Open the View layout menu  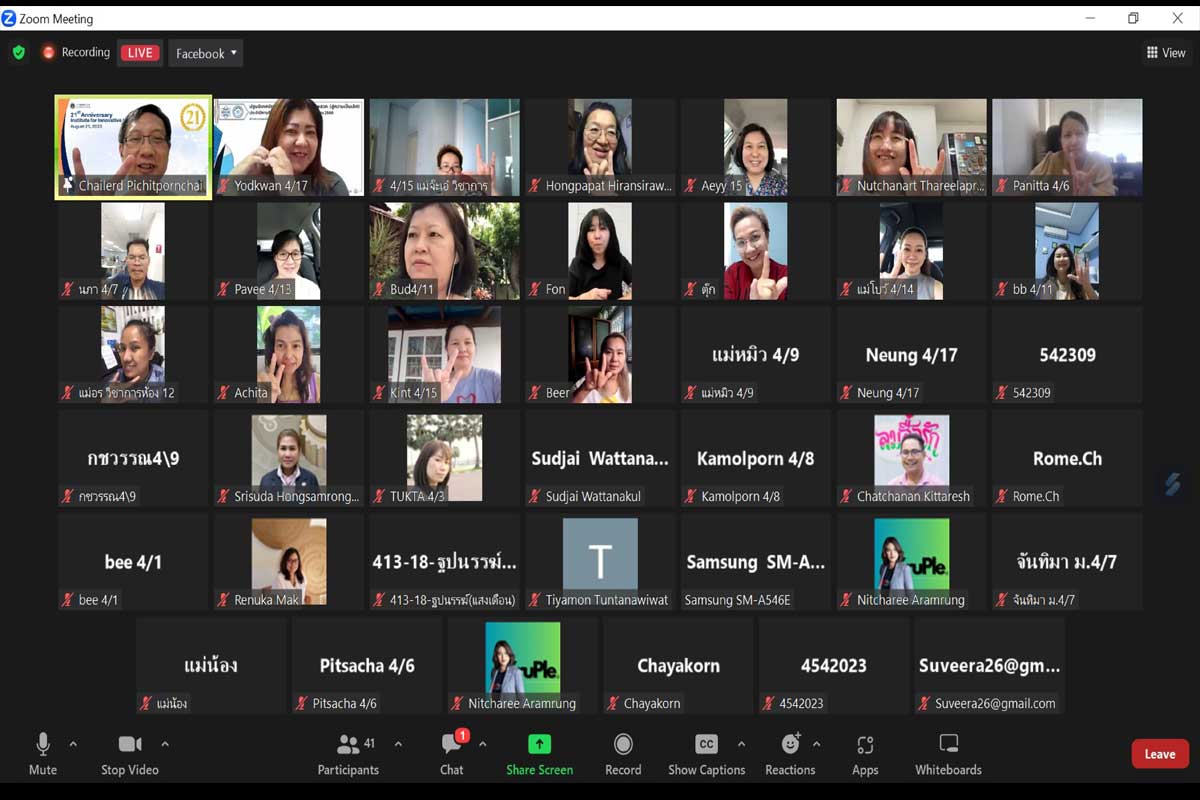1166,53
